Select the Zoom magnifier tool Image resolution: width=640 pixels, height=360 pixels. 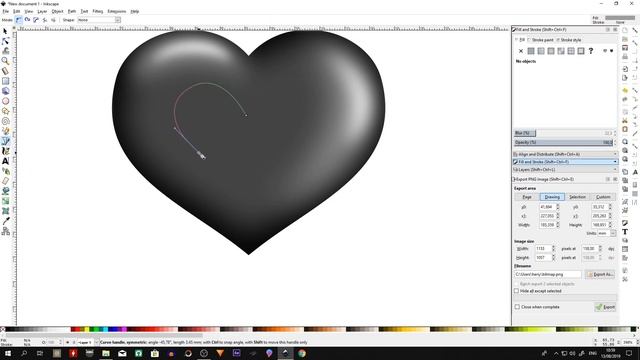tap(5, 61)
